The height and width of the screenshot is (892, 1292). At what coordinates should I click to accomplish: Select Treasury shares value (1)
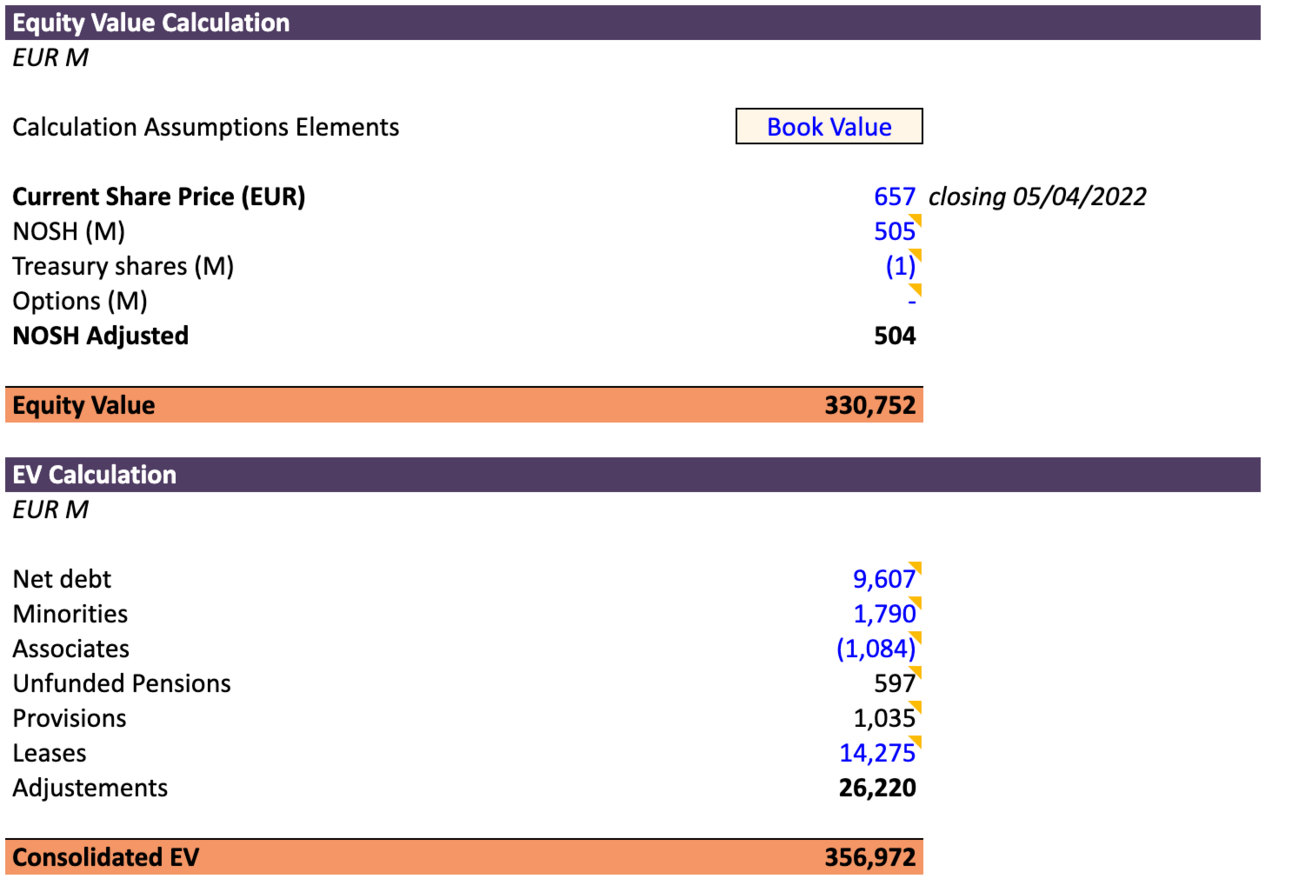tap(901, 266)
